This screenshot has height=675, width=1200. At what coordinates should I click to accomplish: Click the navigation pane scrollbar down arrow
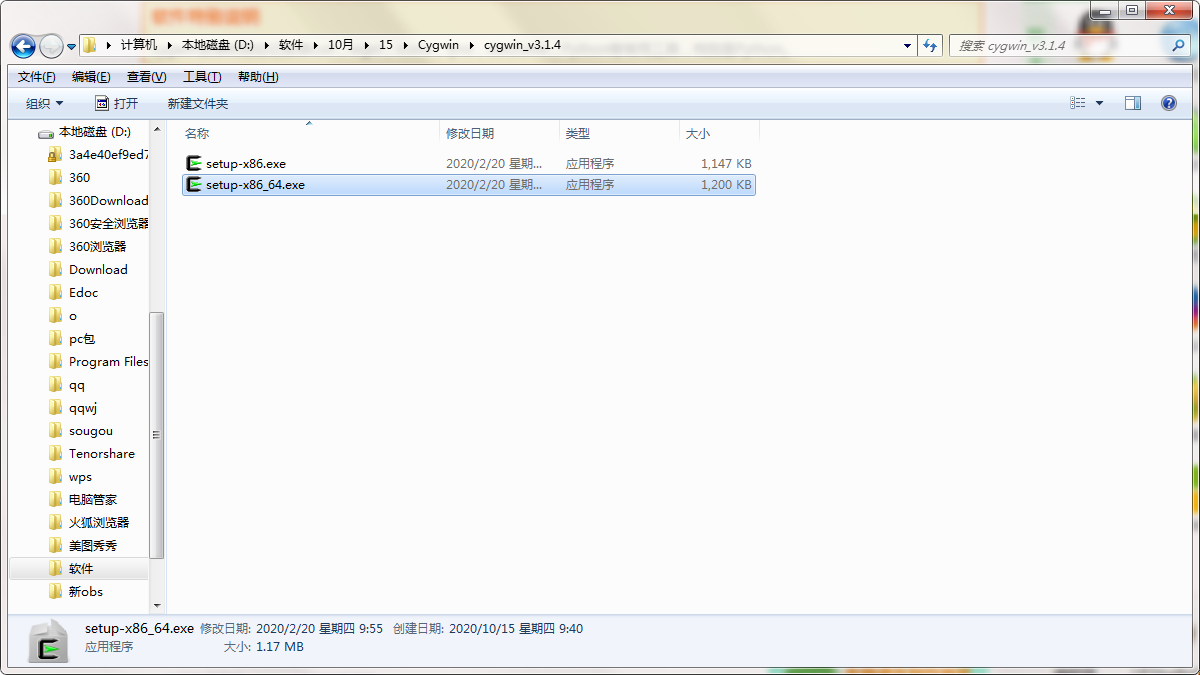click(156, 605)
